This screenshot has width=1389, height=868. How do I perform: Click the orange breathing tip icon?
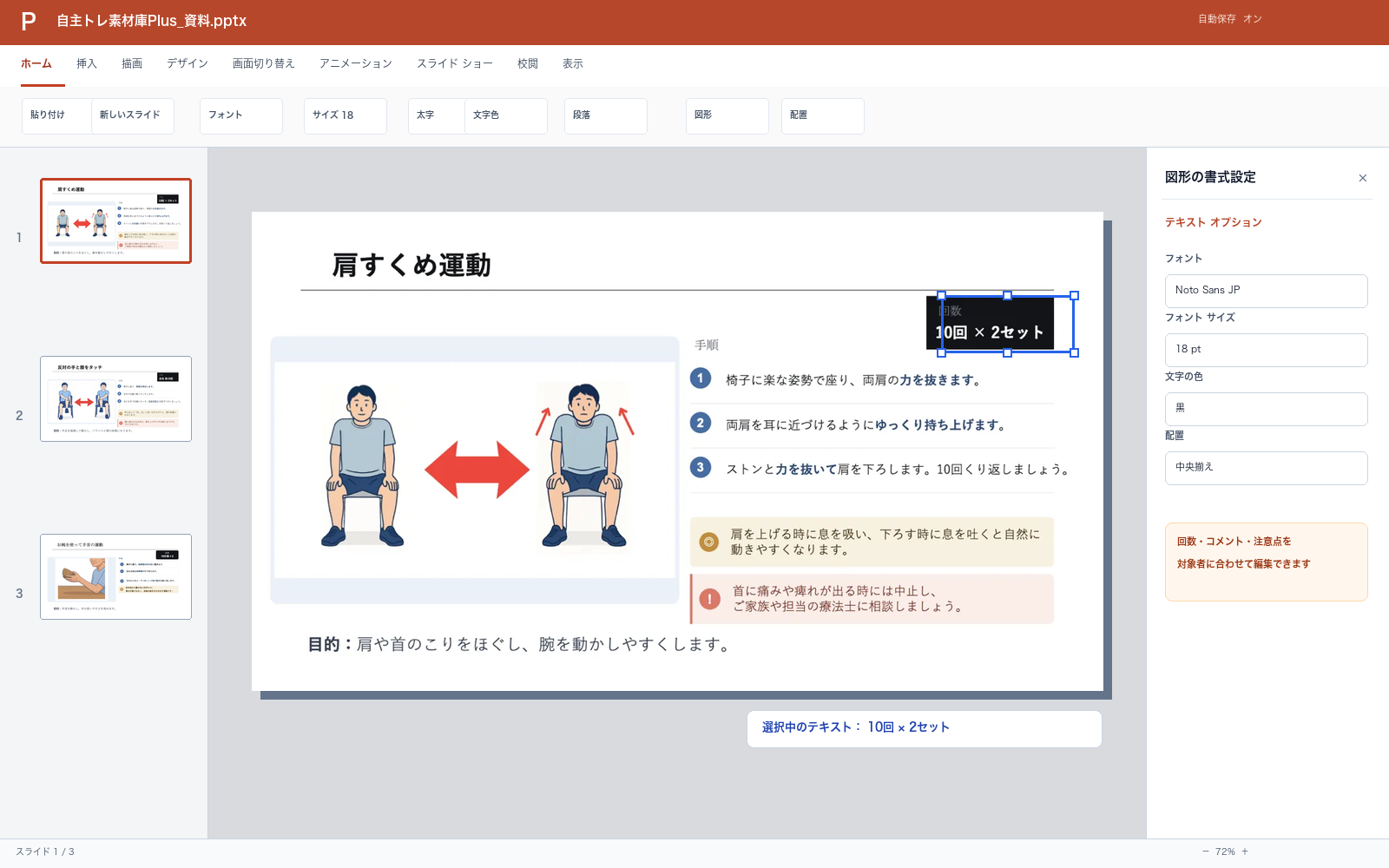pyautogui.click(x=709, y=542)
